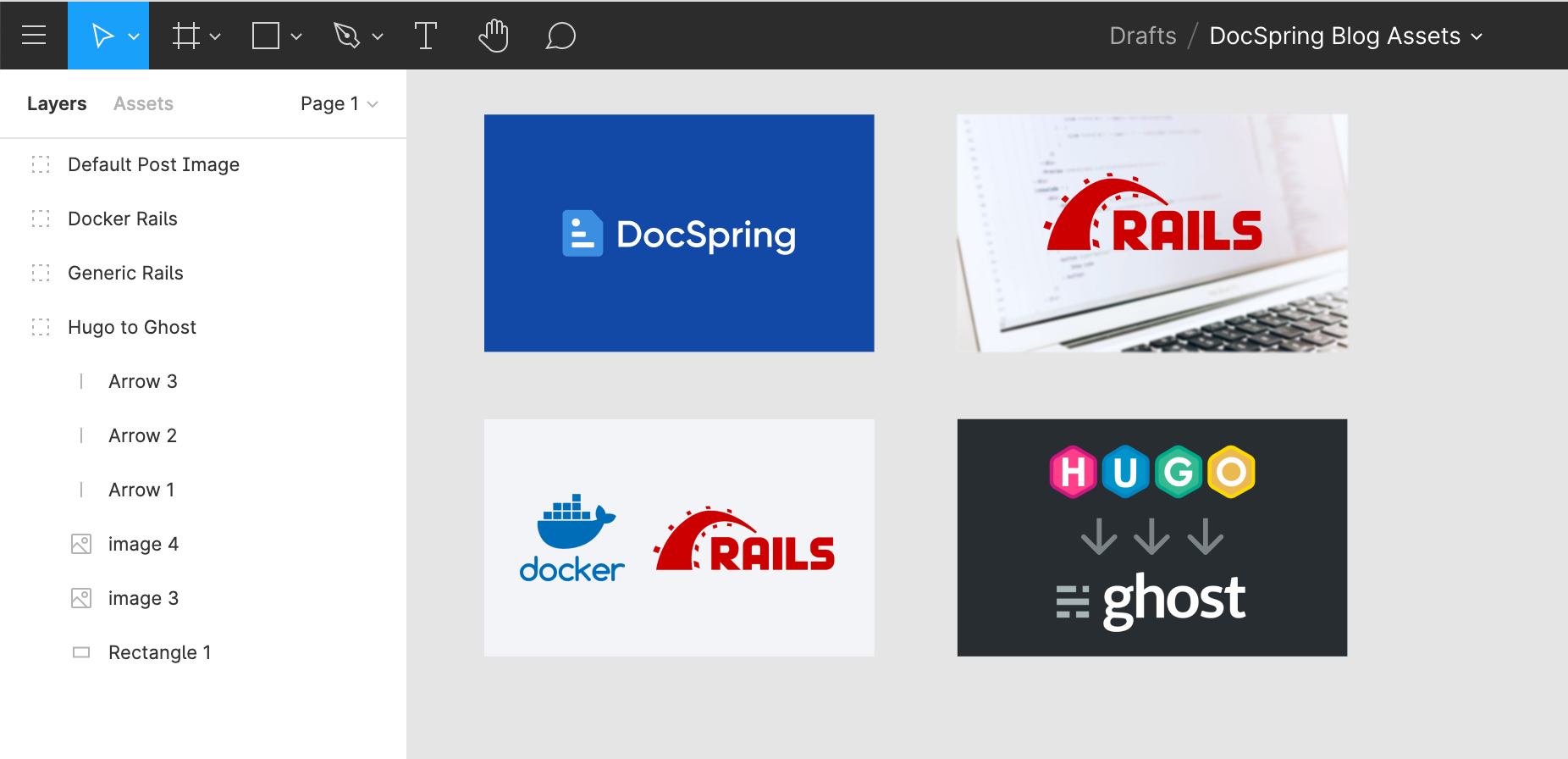Click frame icon beside Generic Rails

coord(41,273)
